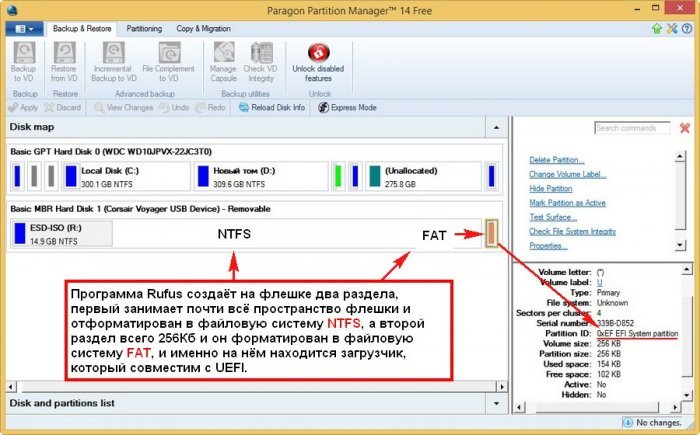Select first small blue partition on Disk 0
This screenshot has width=700, height=435.
tap(17, 176)
